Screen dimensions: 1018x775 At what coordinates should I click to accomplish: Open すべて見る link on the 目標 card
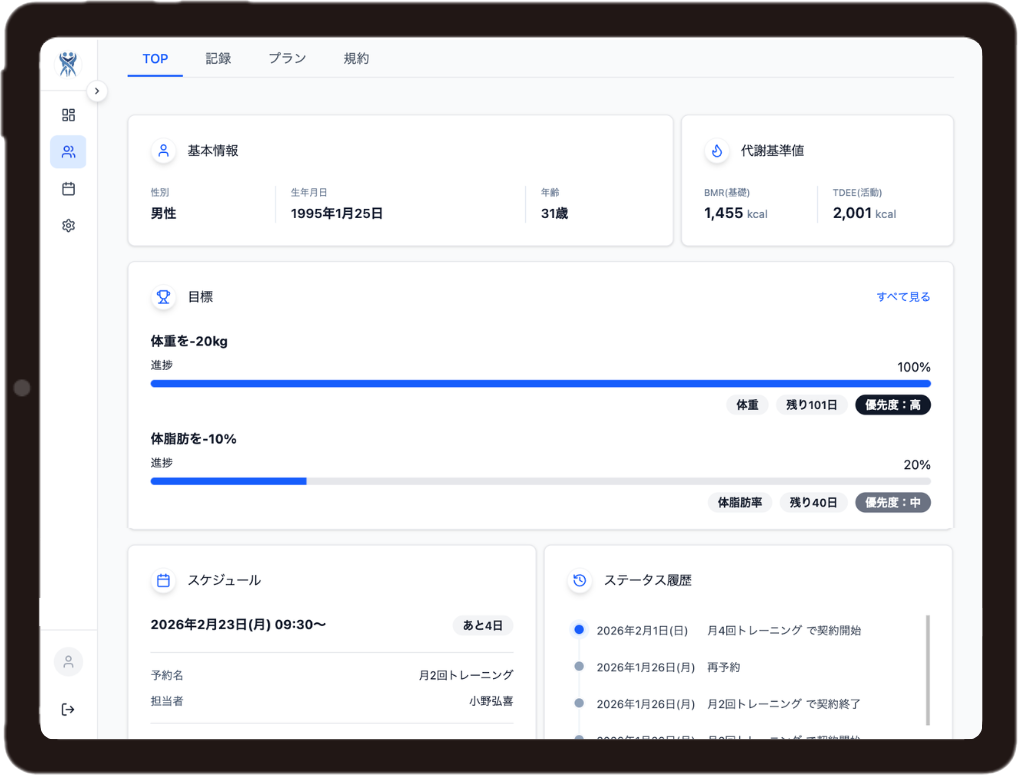902,296
